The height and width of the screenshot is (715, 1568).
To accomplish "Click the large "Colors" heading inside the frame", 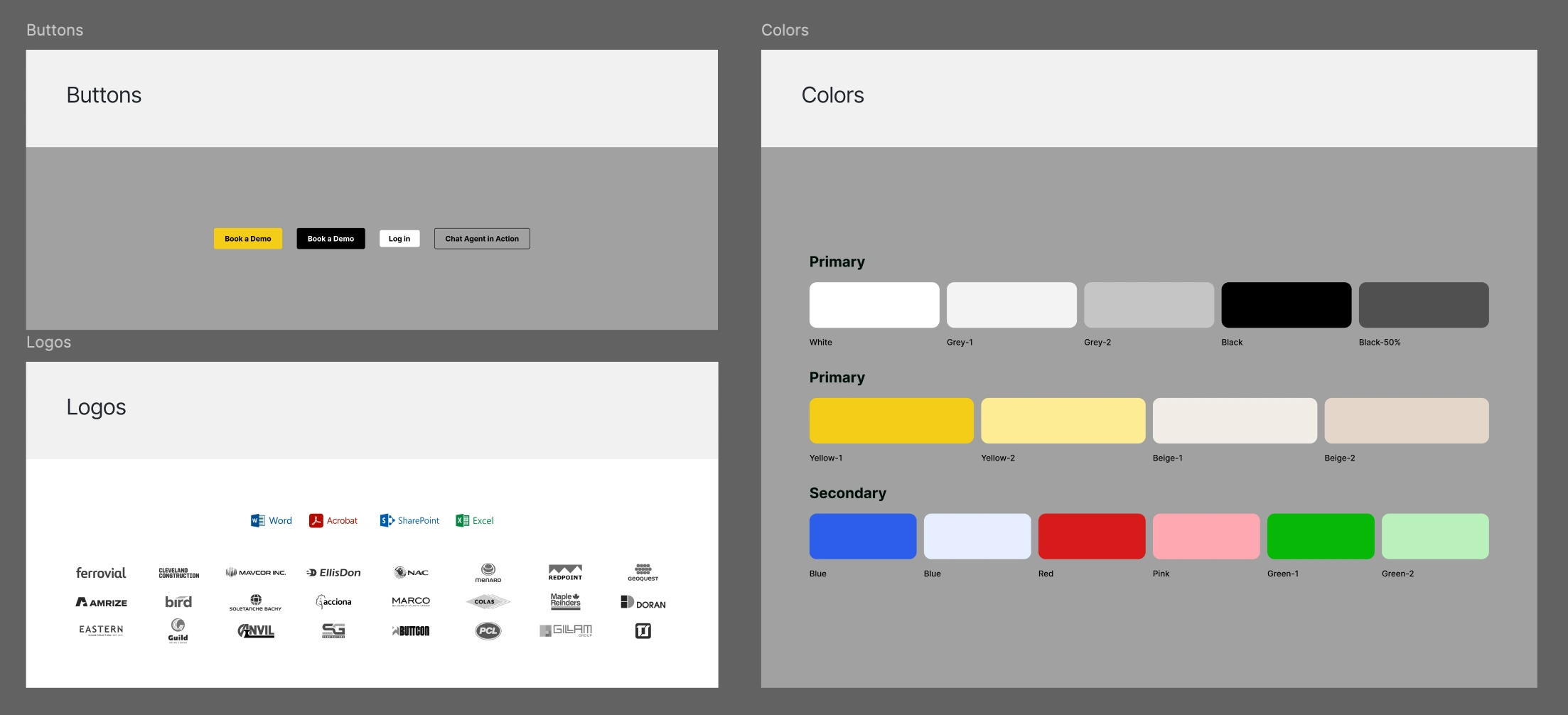I will (x=832, y=95).
